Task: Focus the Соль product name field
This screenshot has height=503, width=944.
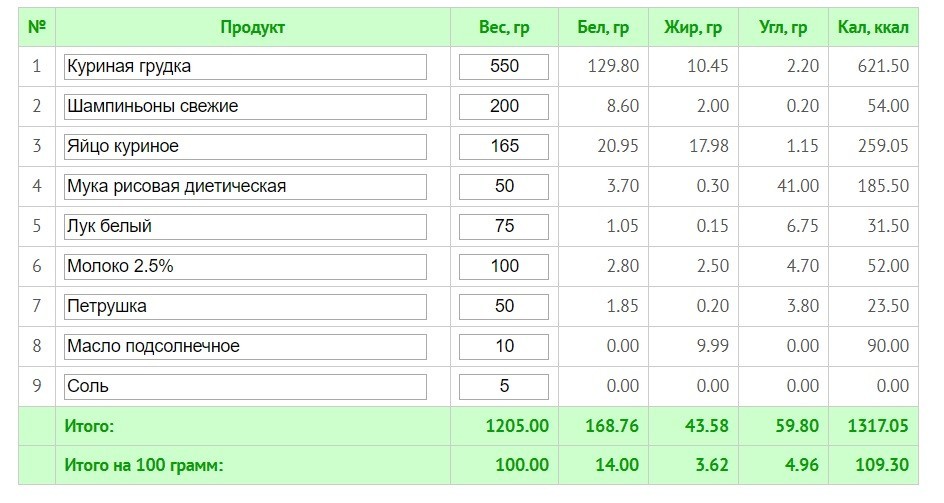Action: (245, 387)
